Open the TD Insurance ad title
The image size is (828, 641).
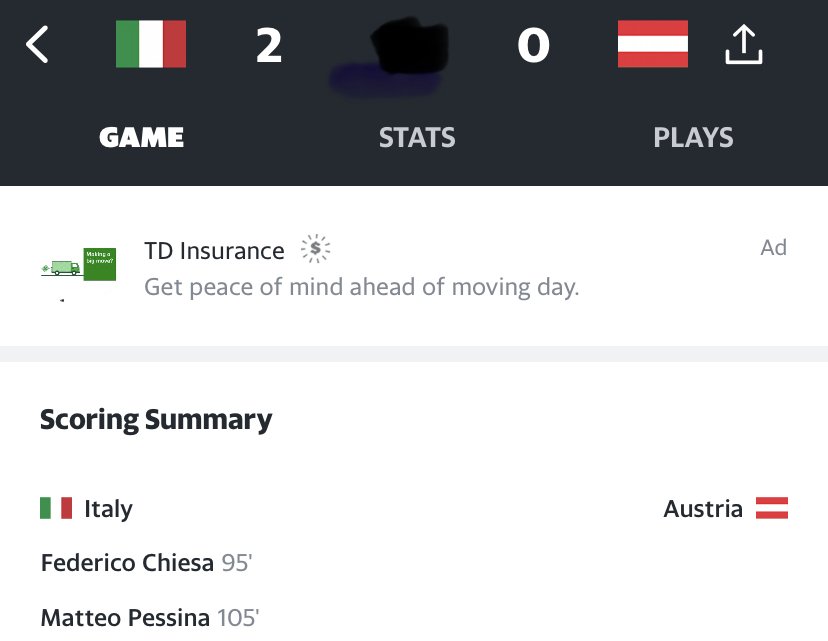tap(214, 250)
